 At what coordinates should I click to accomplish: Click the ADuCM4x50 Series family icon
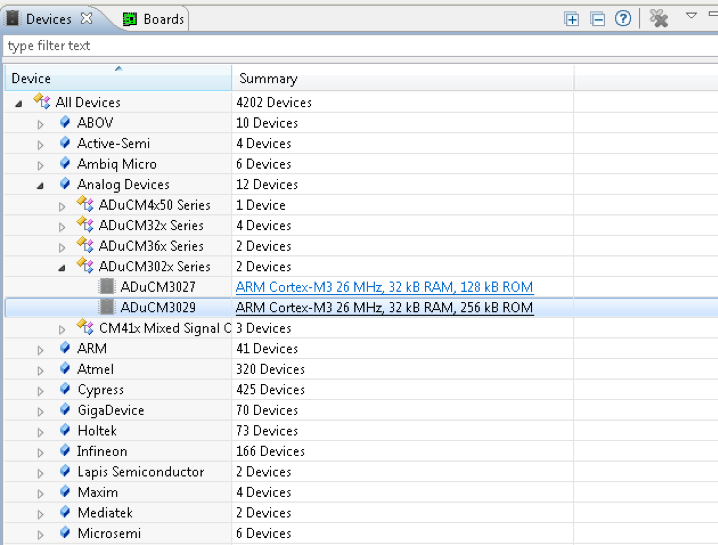[x=85, y=203]
